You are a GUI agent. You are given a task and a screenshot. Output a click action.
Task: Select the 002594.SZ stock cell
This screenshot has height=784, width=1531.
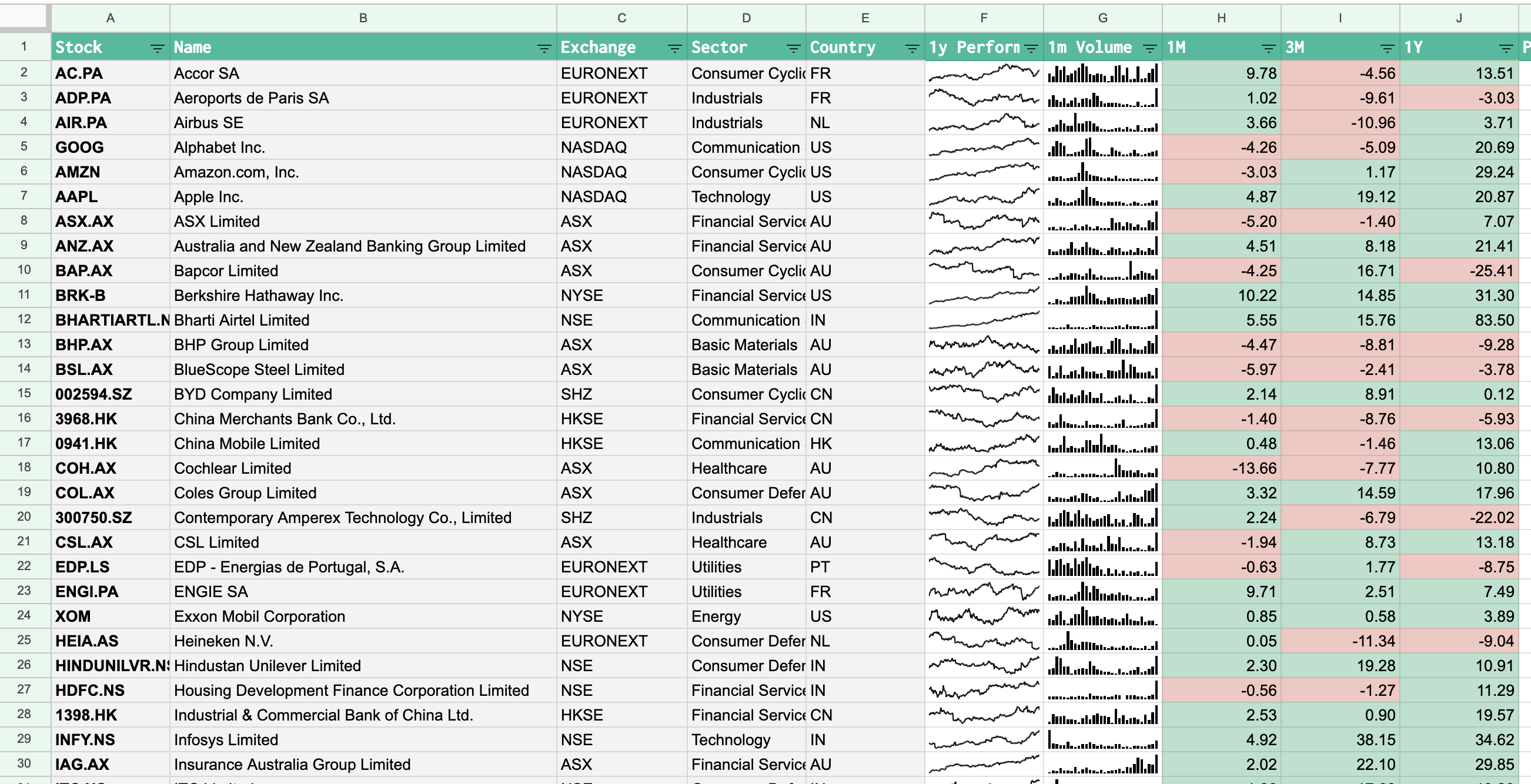pos(111,394)
